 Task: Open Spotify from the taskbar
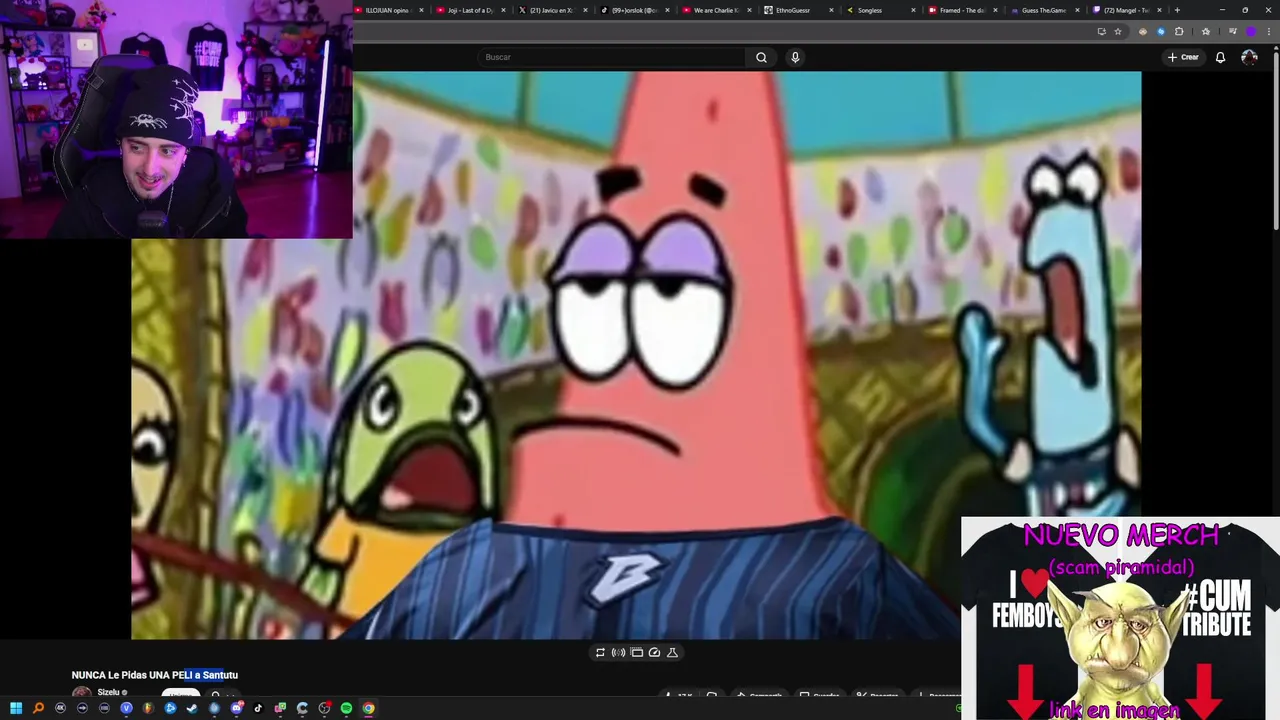tap(346, 708)
